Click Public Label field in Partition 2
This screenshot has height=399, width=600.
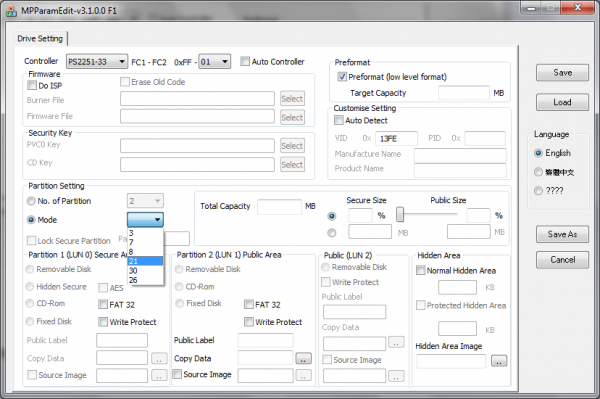pos(266,340)
